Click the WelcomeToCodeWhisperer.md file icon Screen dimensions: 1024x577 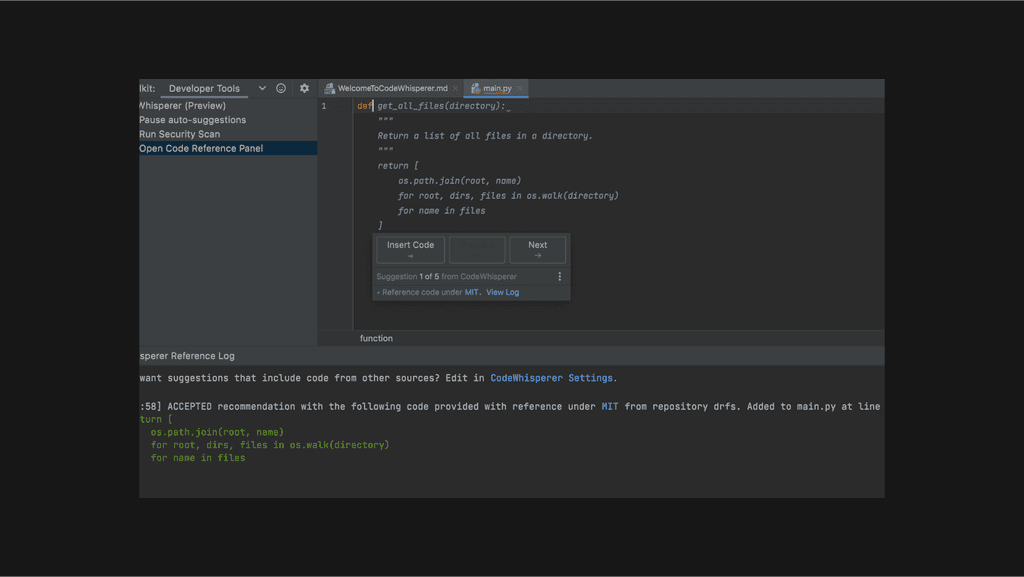329,89
